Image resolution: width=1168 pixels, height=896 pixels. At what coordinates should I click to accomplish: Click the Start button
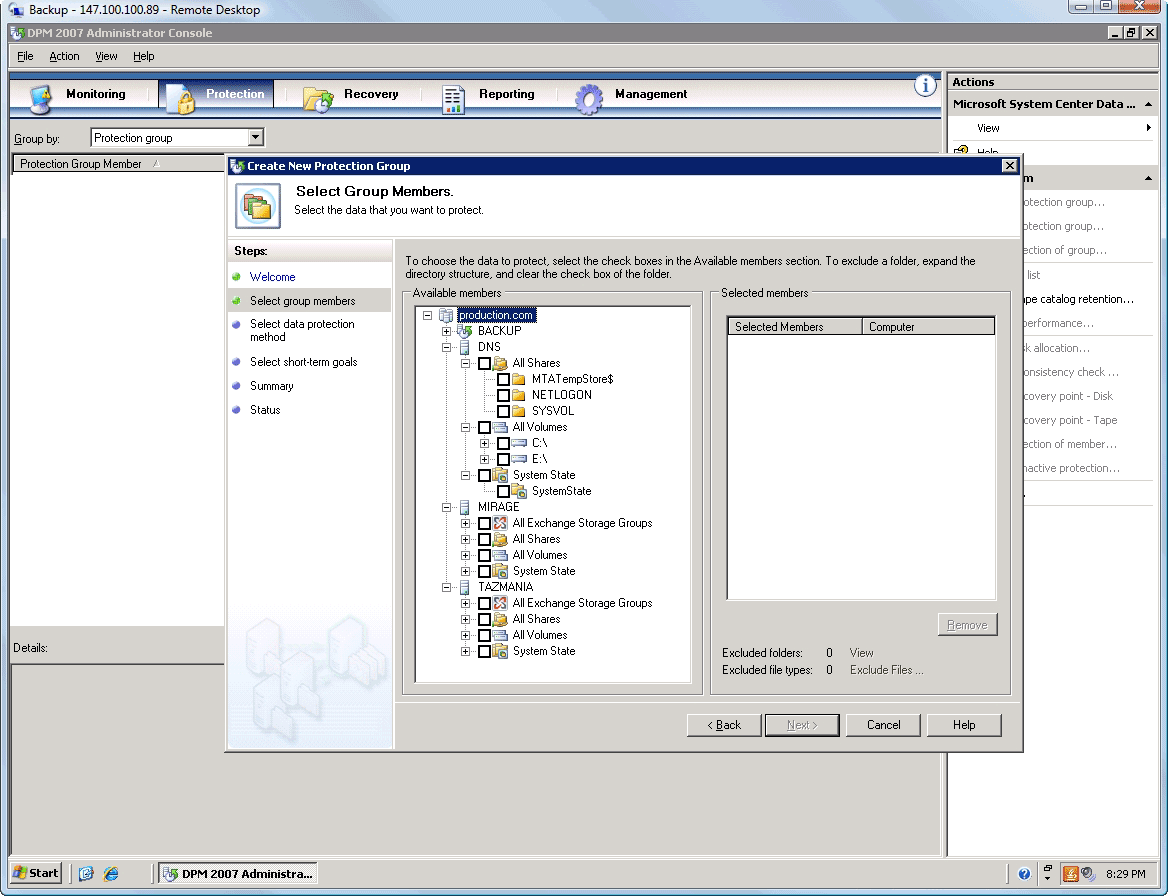pos(36,873)
